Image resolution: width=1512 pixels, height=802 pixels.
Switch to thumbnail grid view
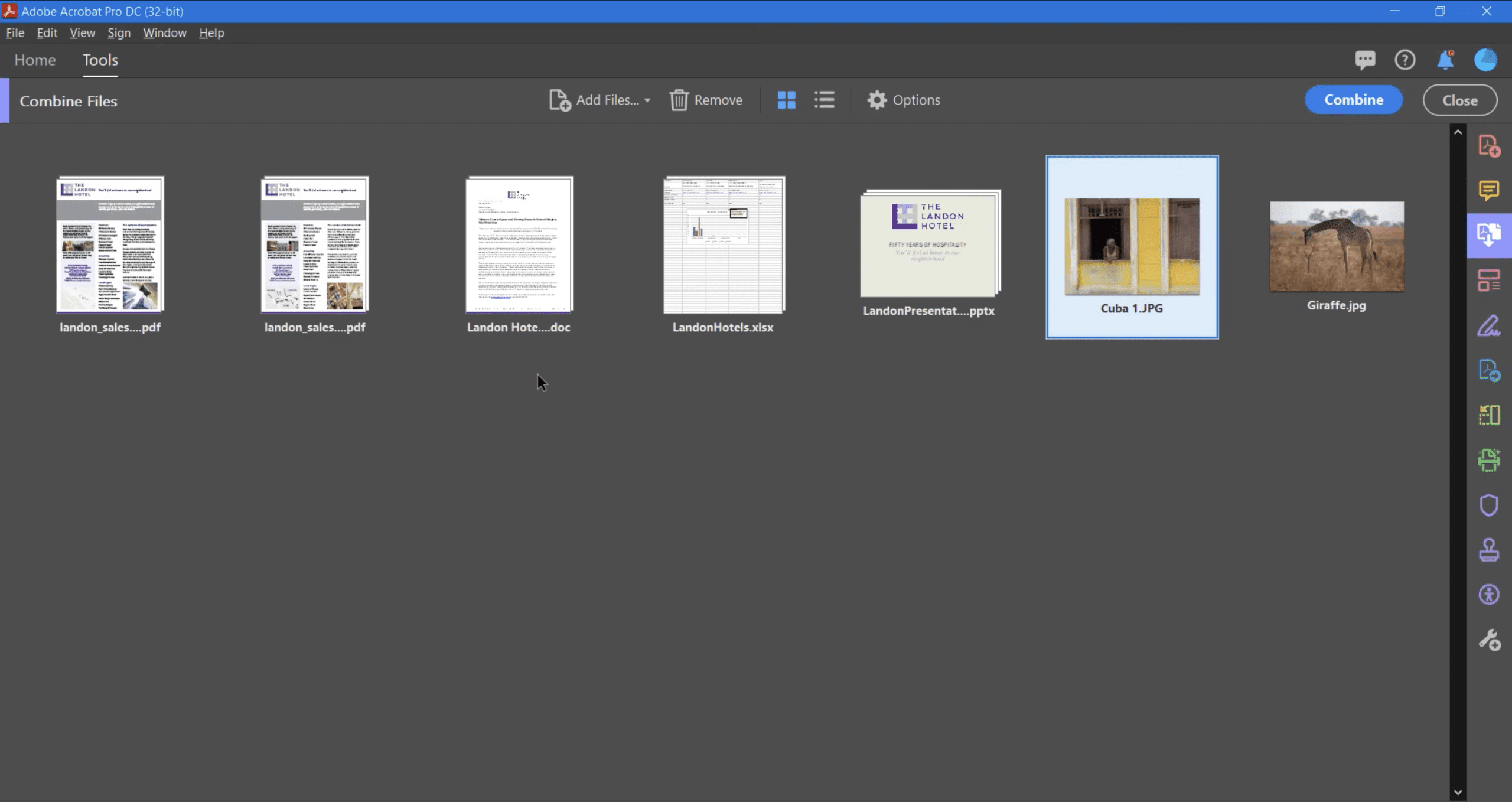click(x=786, y=100)
